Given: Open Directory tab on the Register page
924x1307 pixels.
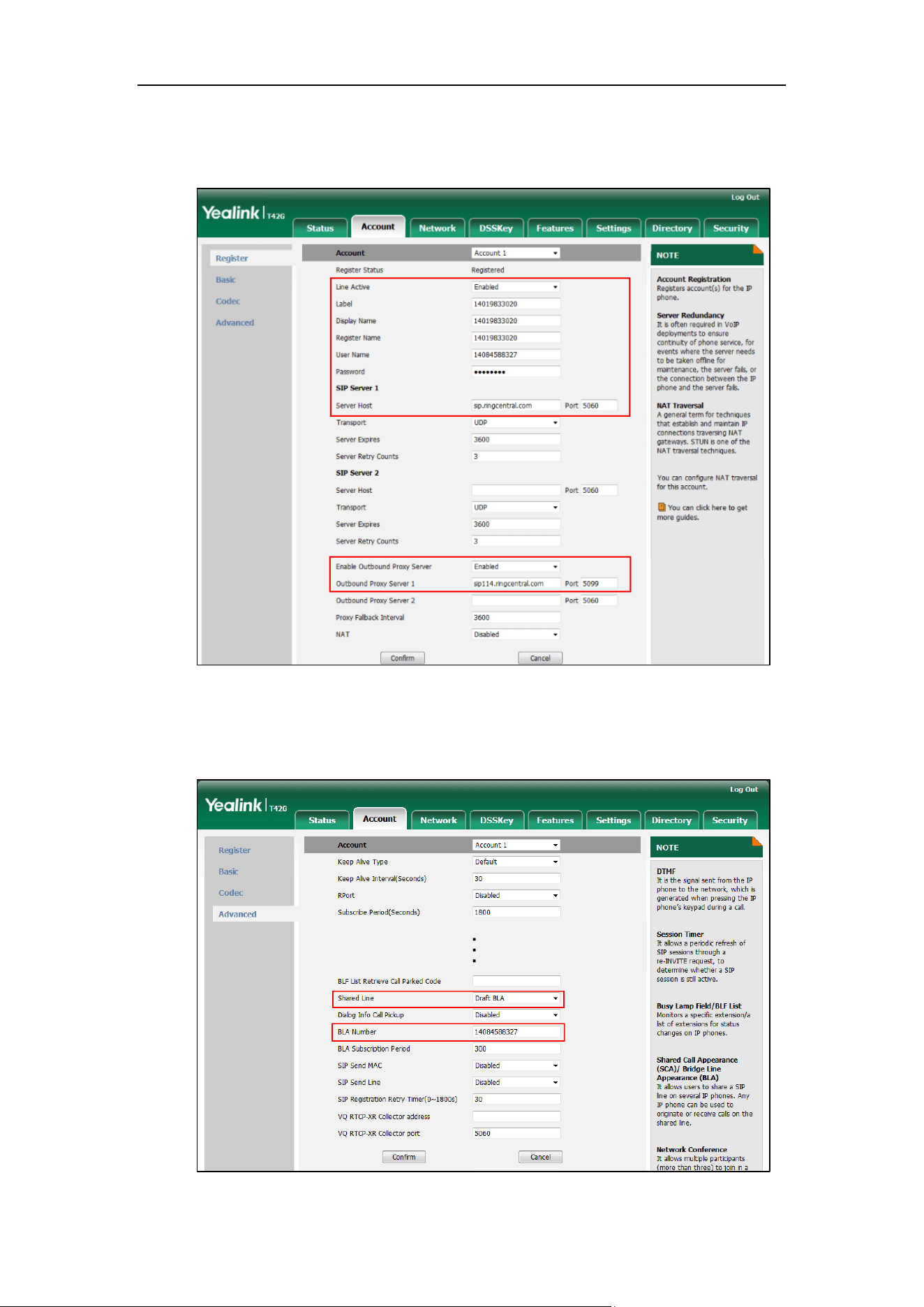Looking at the screenshot, I should pyautogui.click(x=672, y=228).
